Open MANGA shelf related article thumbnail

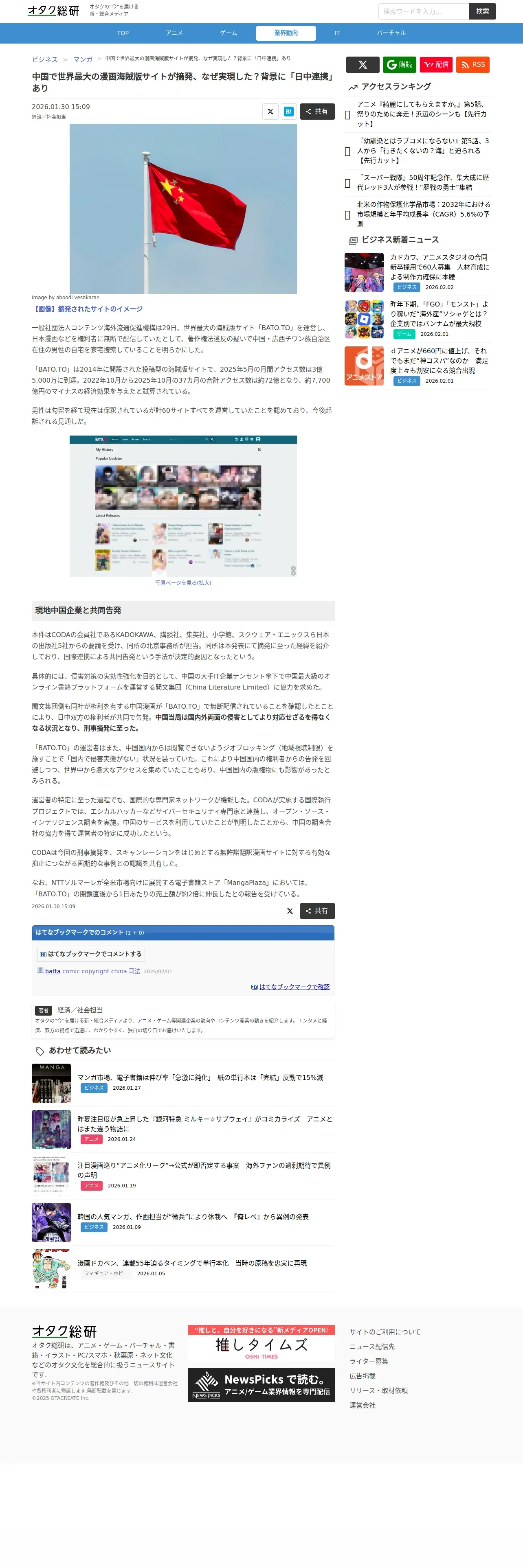click(51, 1084)
